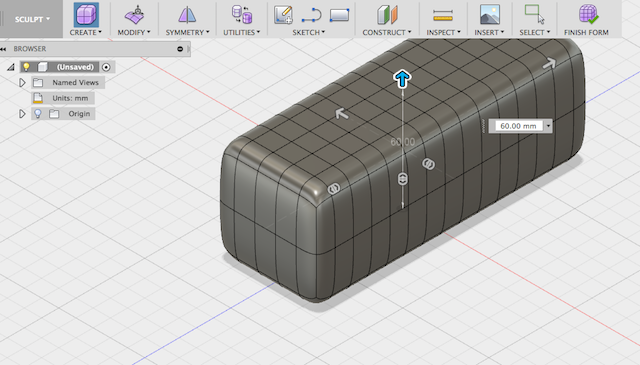Click the faces-count manipulator near front corner
This screenshot has width=640, height=365.
pyautogui.click(x=333, y=189)
